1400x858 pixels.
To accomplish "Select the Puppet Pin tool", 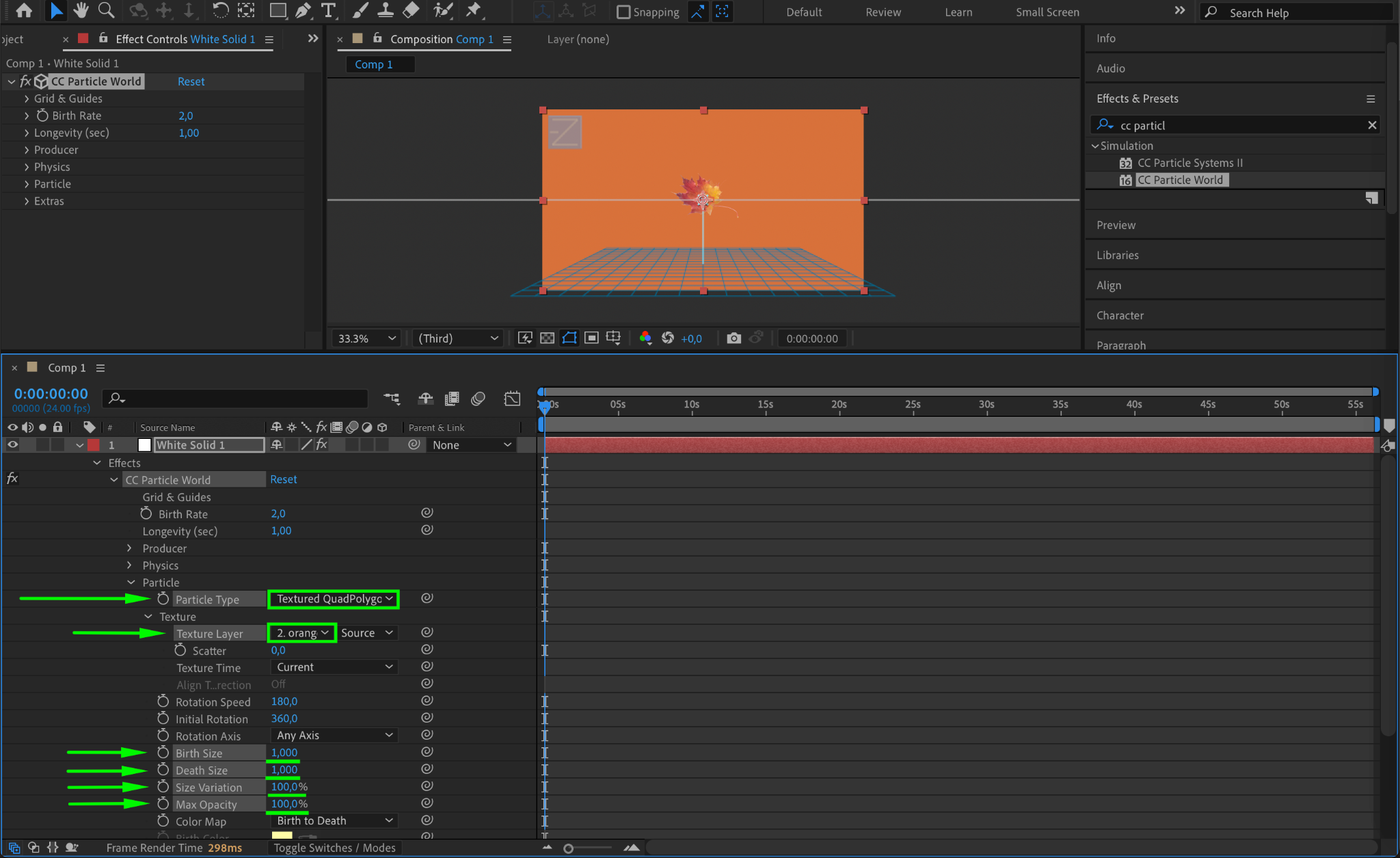I will (x=473, y=10).
